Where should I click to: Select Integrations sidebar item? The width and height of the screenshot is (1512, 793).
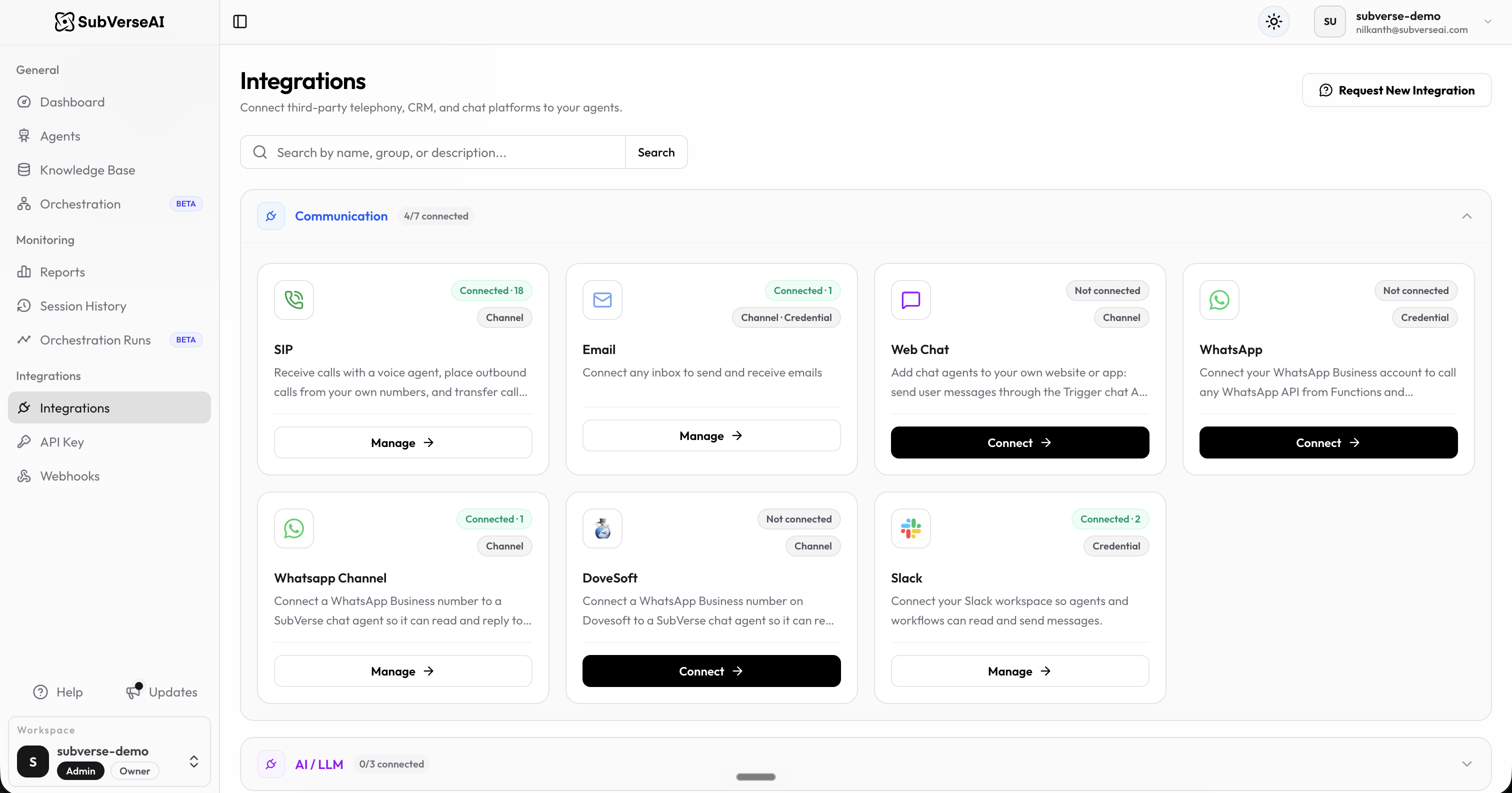pyautogui.click(x=109, y=408)
